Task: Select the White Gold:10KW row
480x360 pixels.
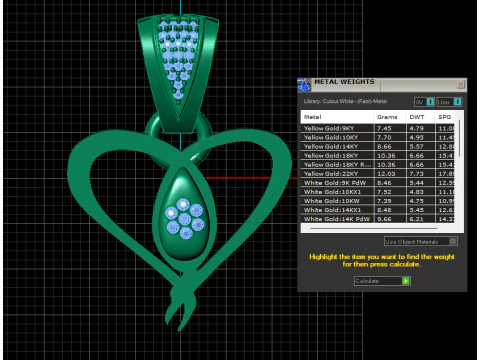Action: tap(378, 201)
